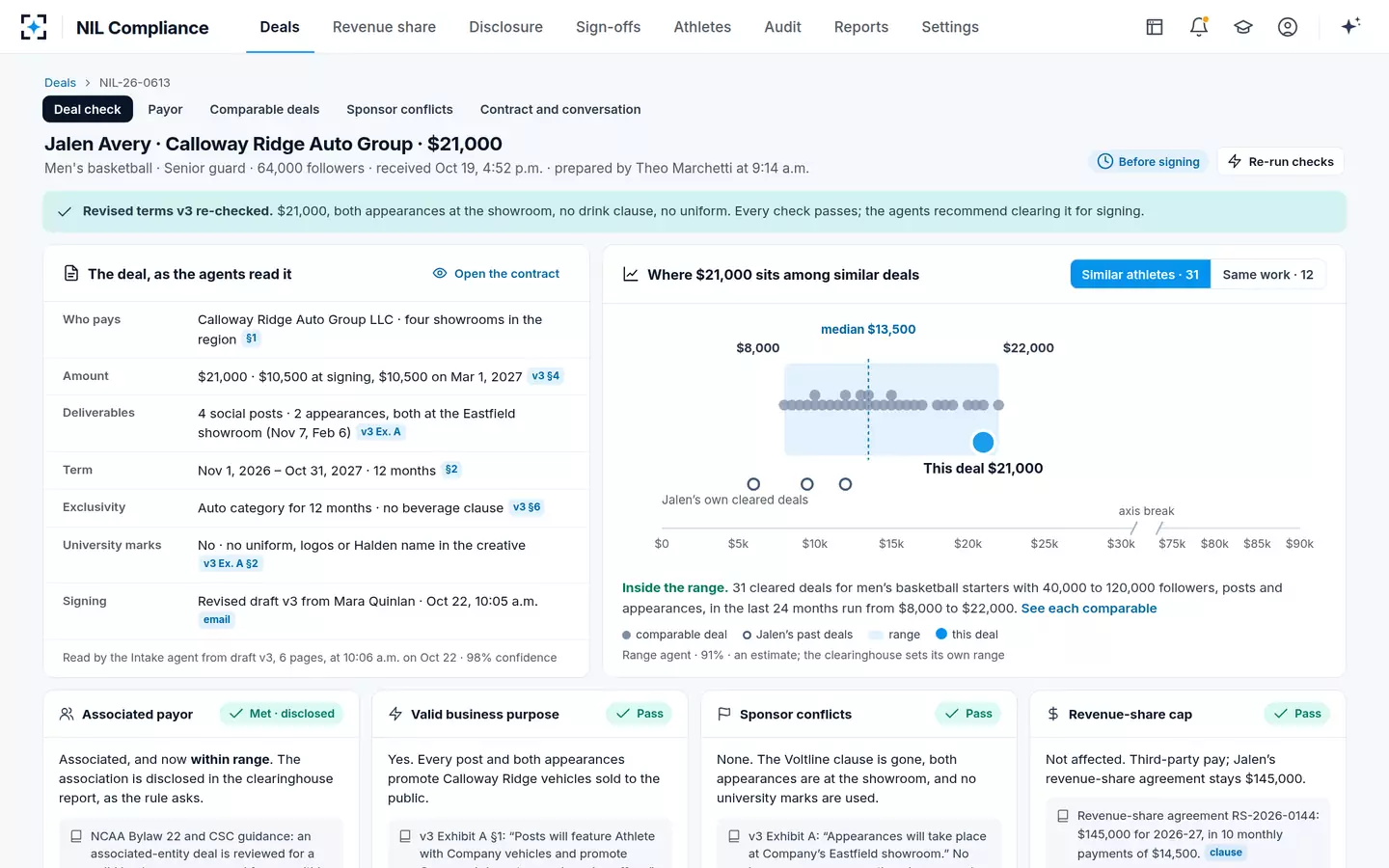Click the citation icon beside 'Posts will feature Athlete' quote
This screenshot has height=868, width=1389.
point(405,836)
